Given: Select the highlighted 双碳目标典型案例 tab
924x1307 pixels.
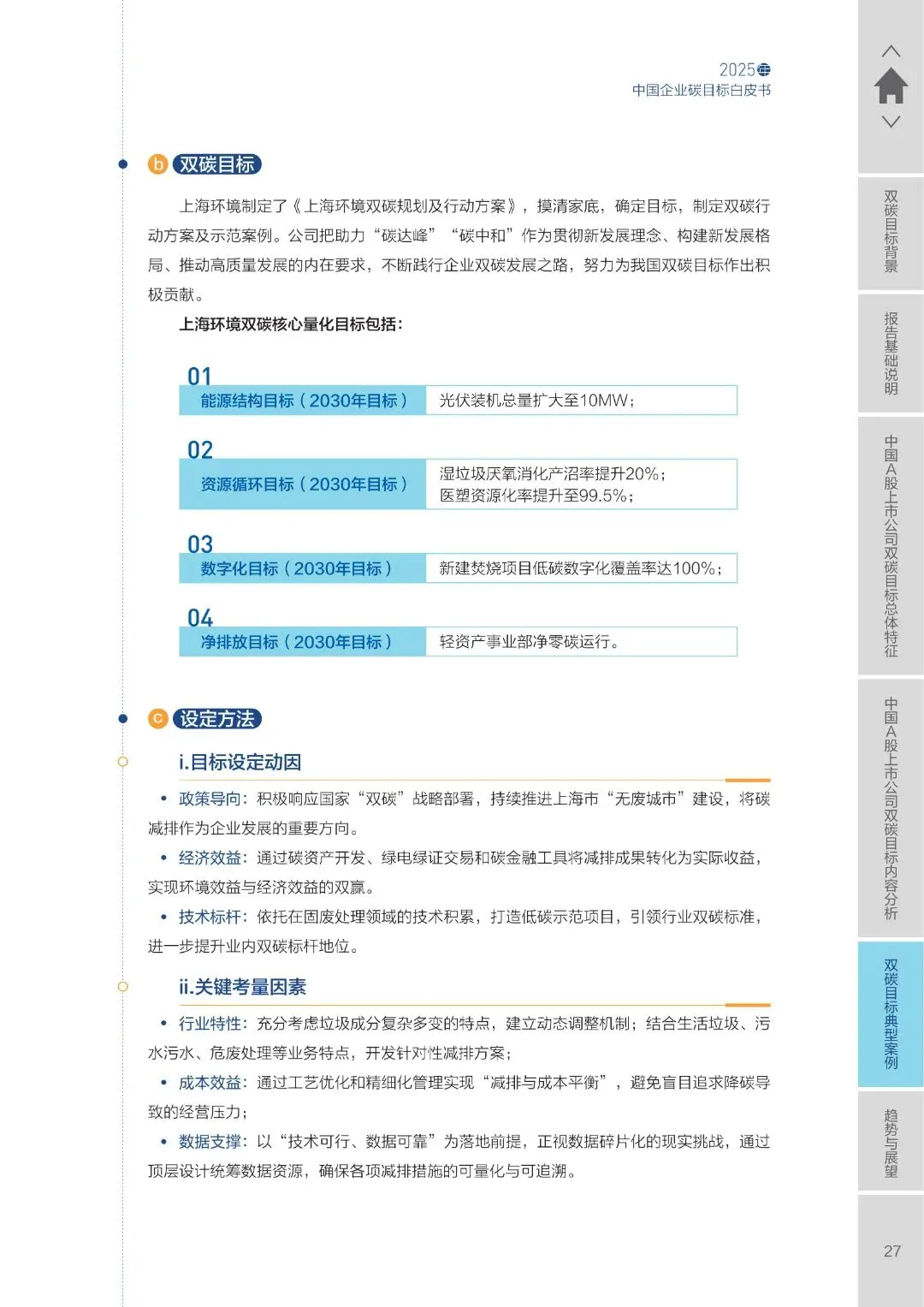Looking at the screenshot, I should click(x=891, y=1014).
